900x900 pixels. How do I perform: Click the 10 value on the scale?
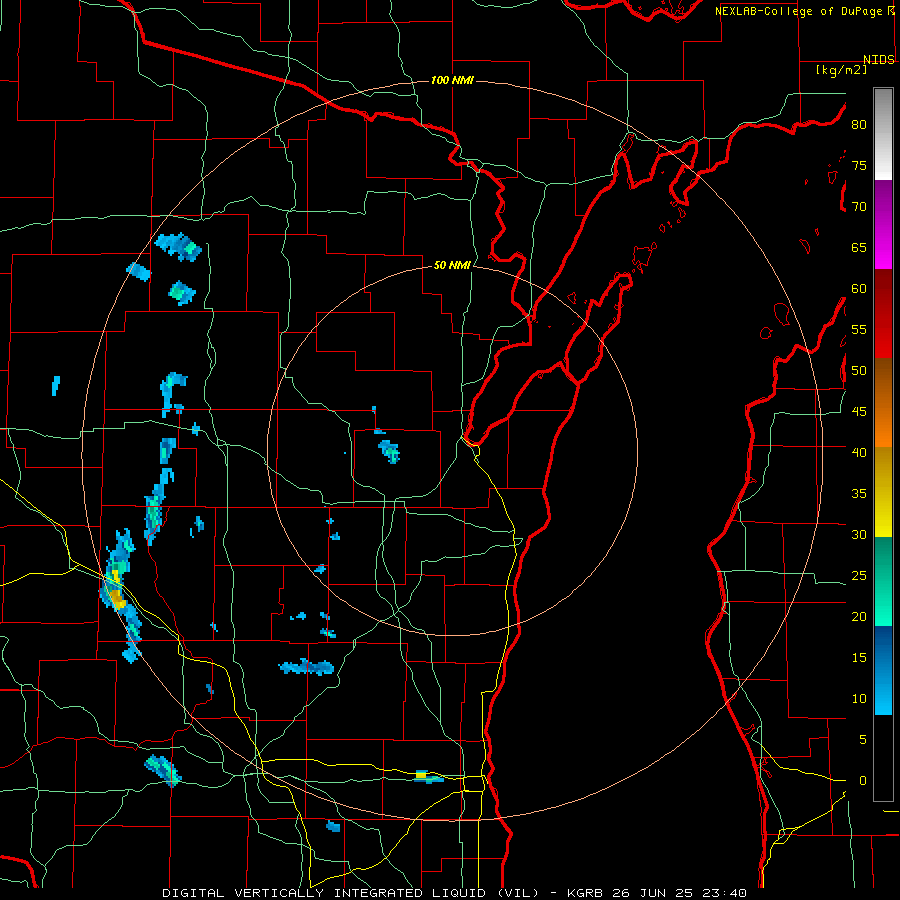859,699
